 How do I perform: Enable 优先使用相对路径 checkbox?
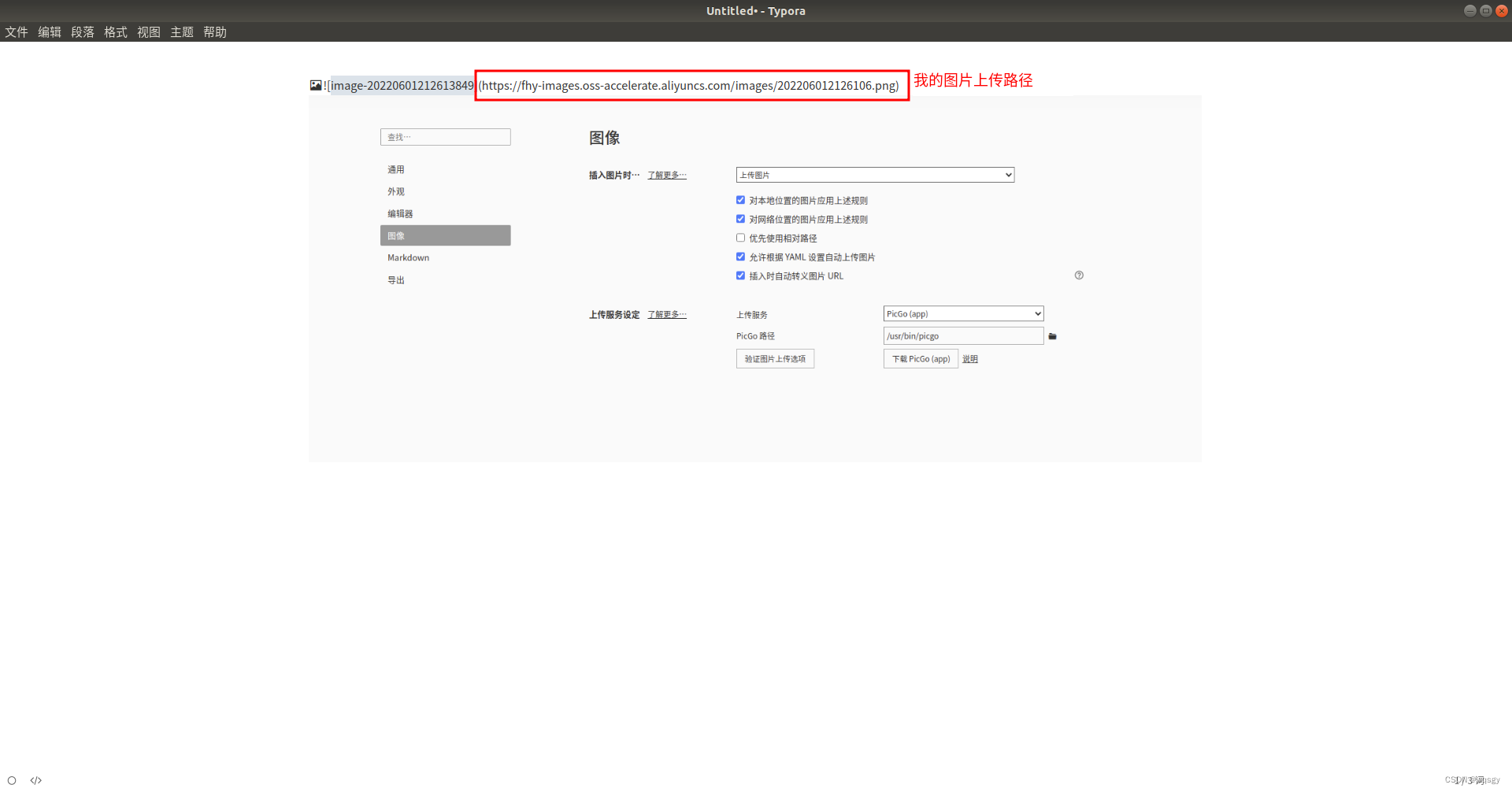click(x=740, y=238)
